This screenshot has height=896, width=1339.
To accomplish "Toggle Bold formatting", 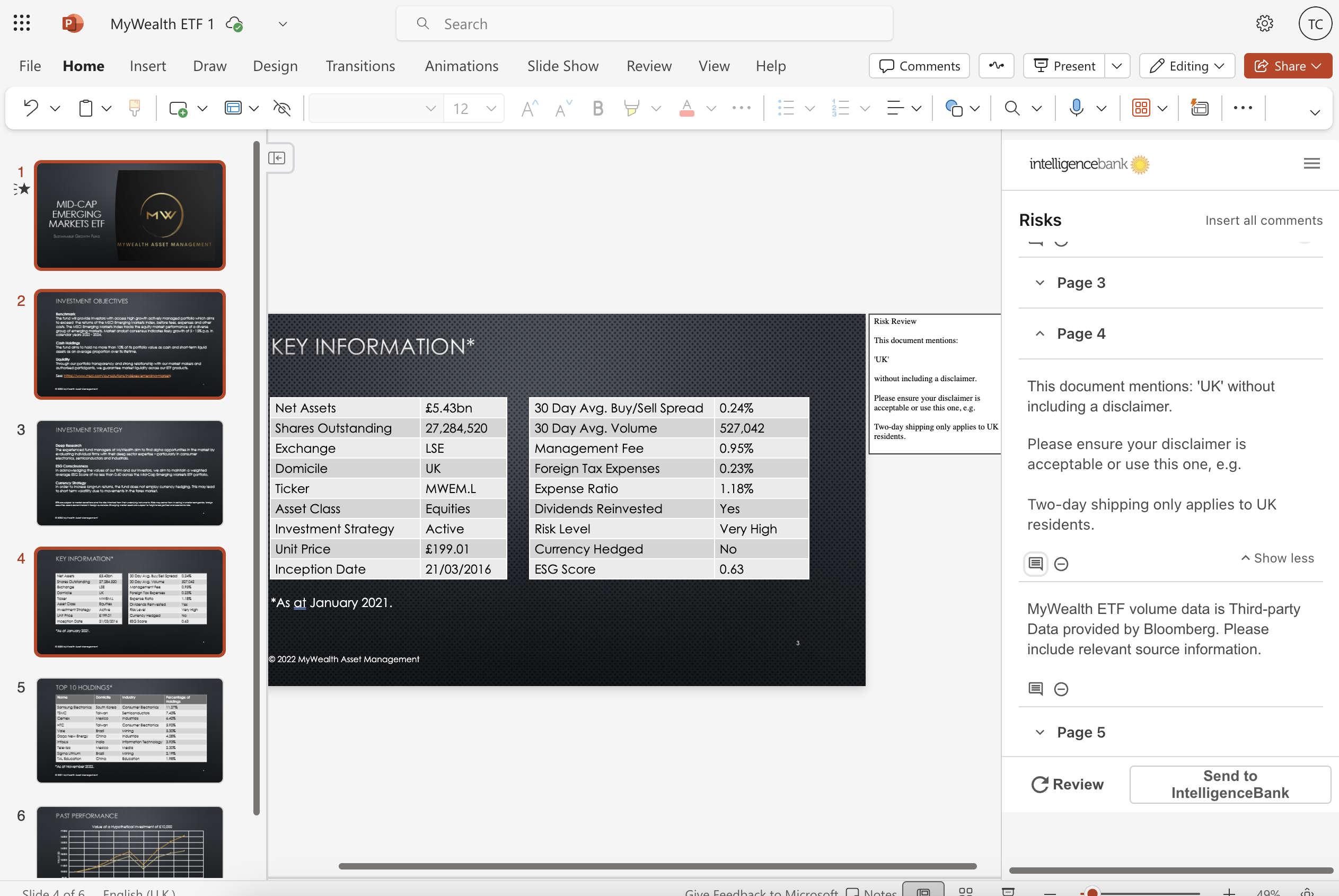I will click(x=597, y=108).
